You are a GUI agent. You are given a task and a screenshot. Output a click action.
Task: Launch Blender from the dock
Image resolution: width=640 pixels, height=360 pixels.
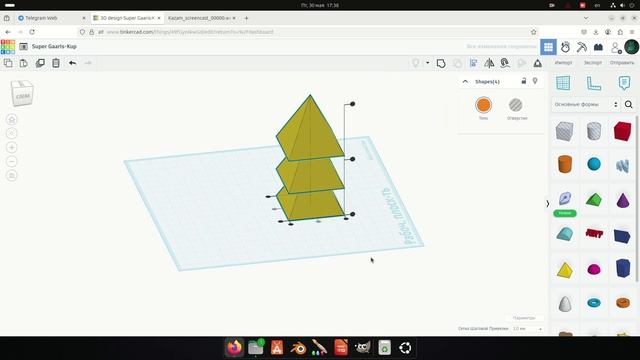point(298,348)
